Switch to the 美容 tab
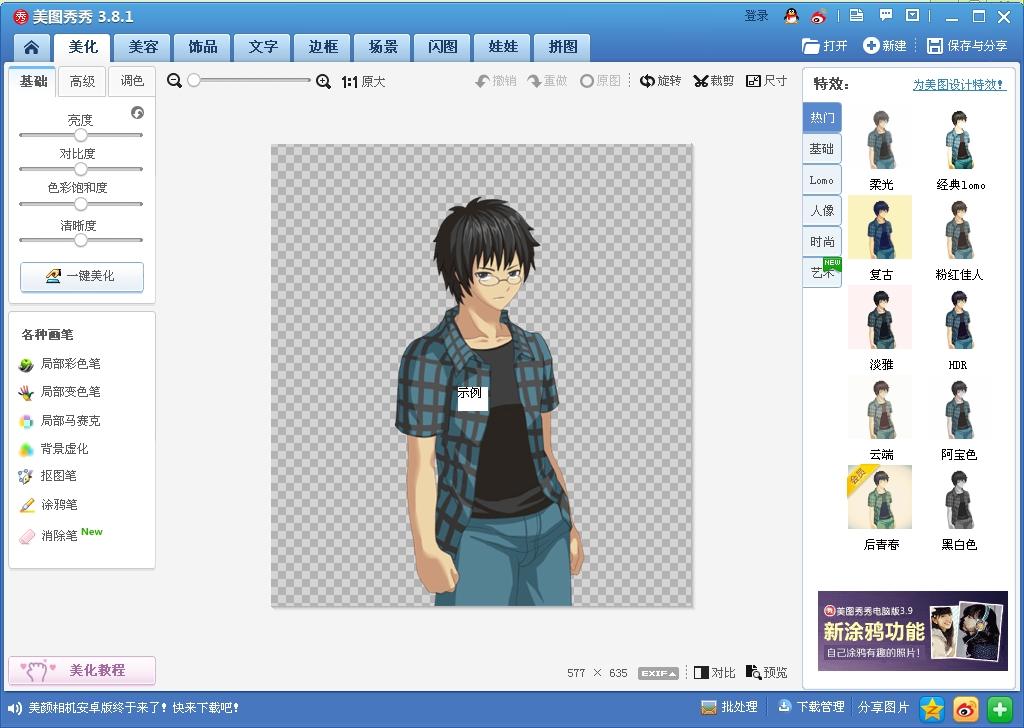The image size is (1024, 728). (143, 48)
